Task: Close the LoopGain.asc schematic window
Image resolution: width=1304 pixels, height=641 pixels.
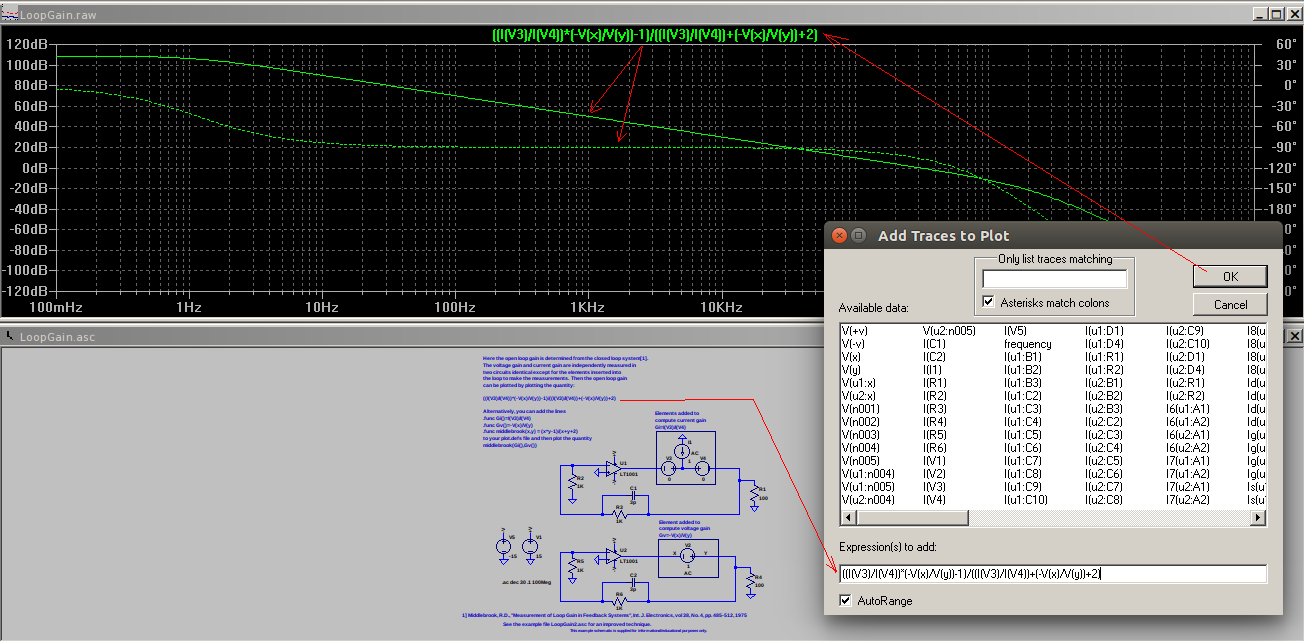Action: [x=1293, y=337]
